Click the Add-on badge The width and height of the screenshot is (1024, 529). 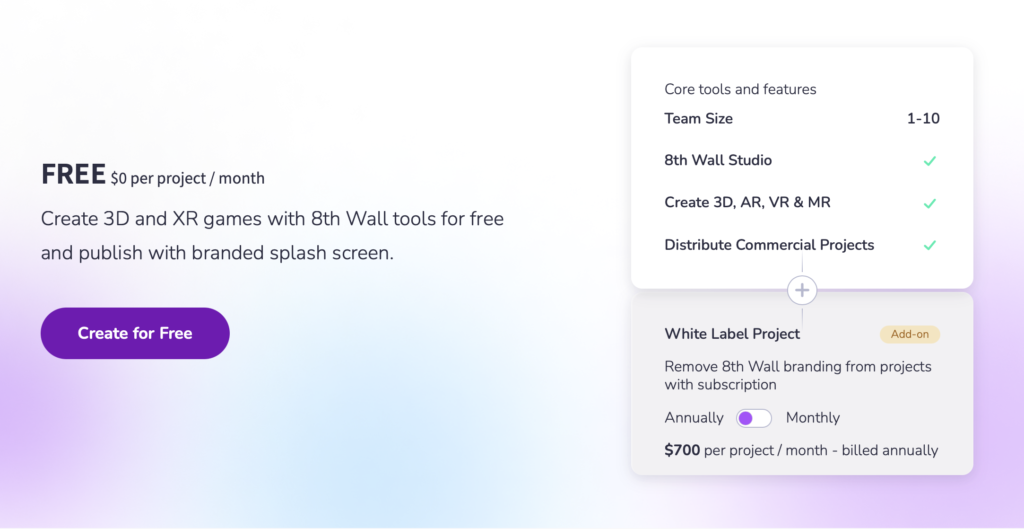pos(909,335)
